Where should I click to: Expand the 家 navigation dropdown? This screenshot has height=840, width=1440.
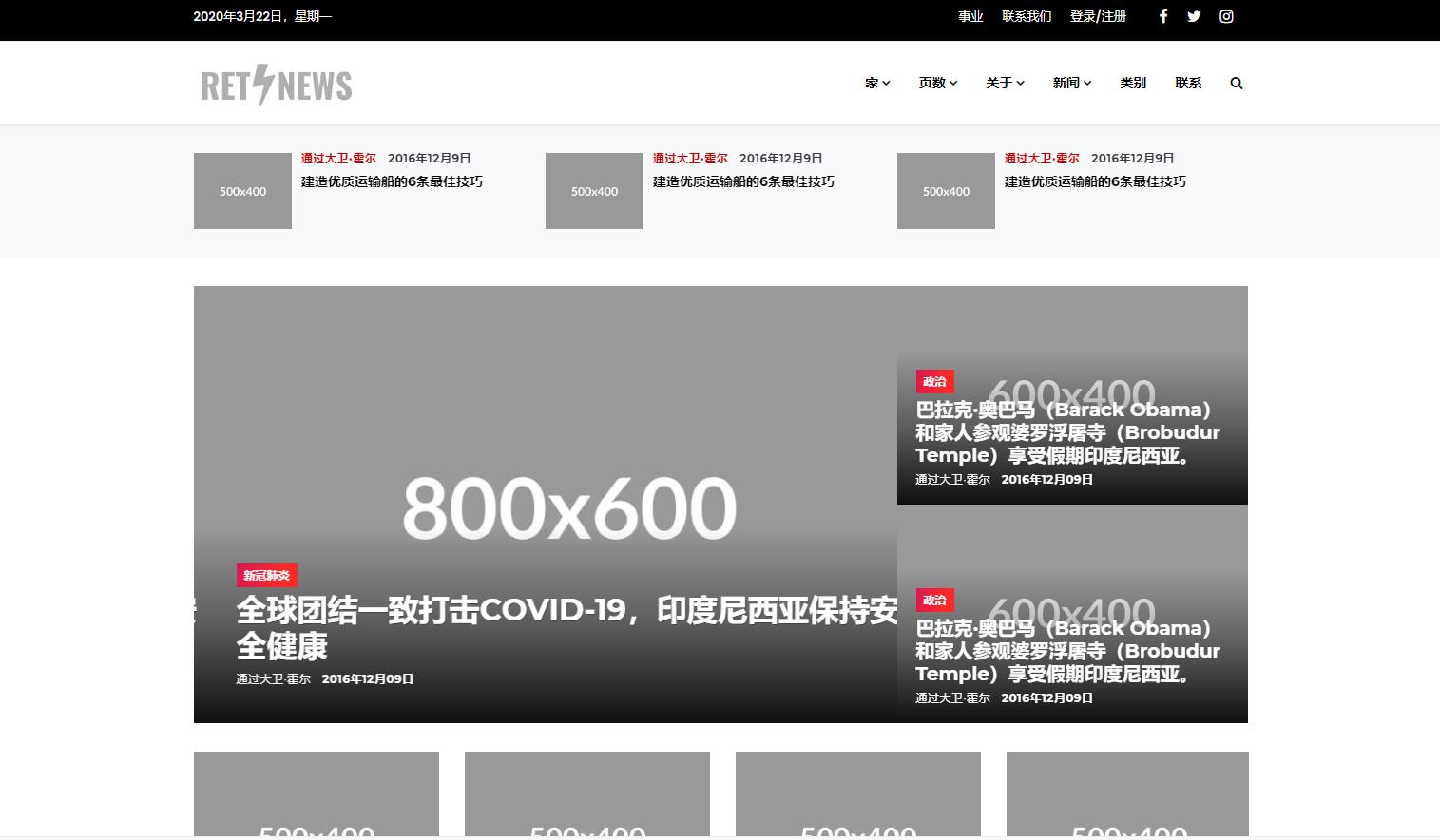876,83
